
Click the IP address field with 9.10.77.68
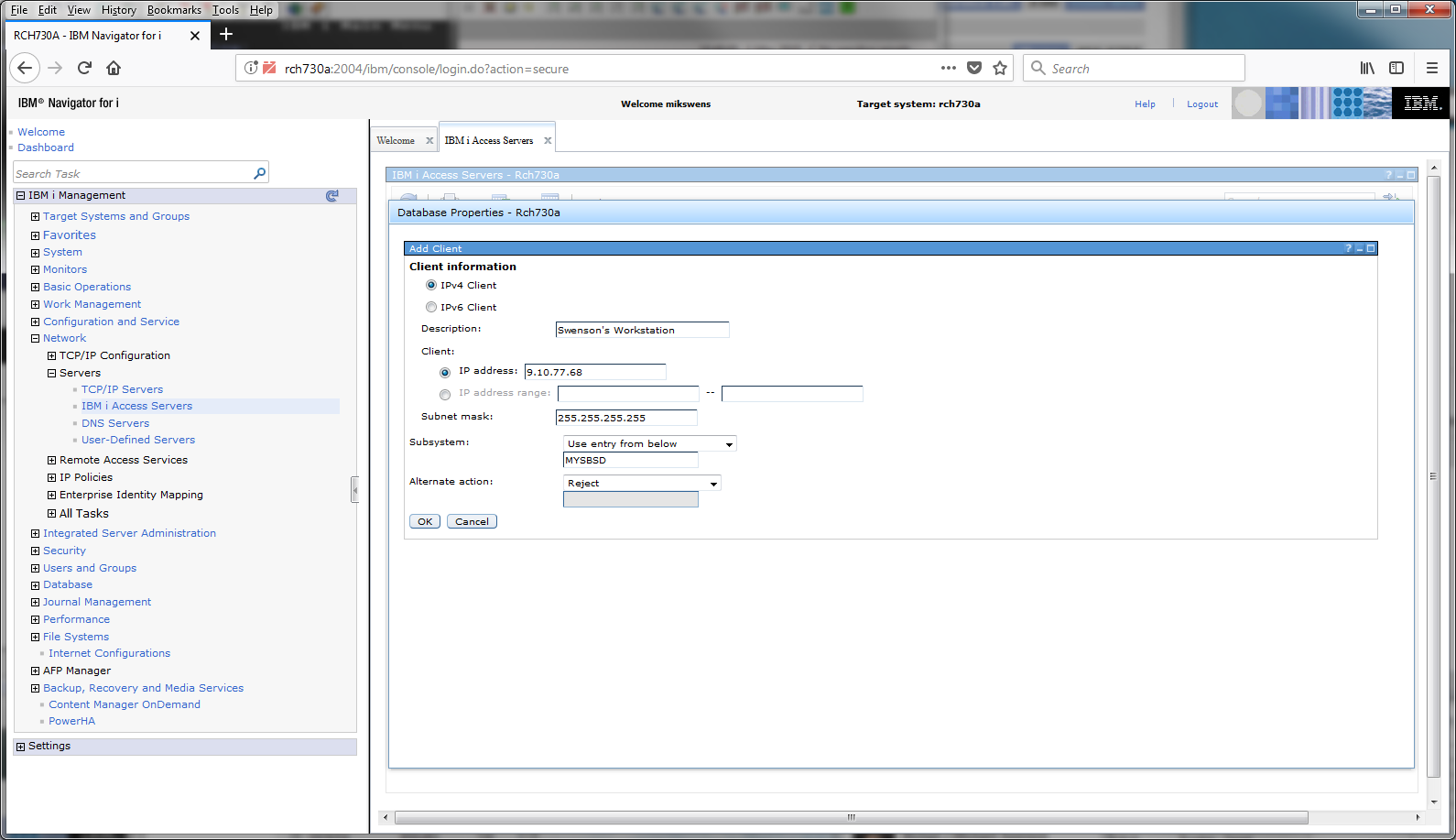pyautogui.click(x=594, y=372)
